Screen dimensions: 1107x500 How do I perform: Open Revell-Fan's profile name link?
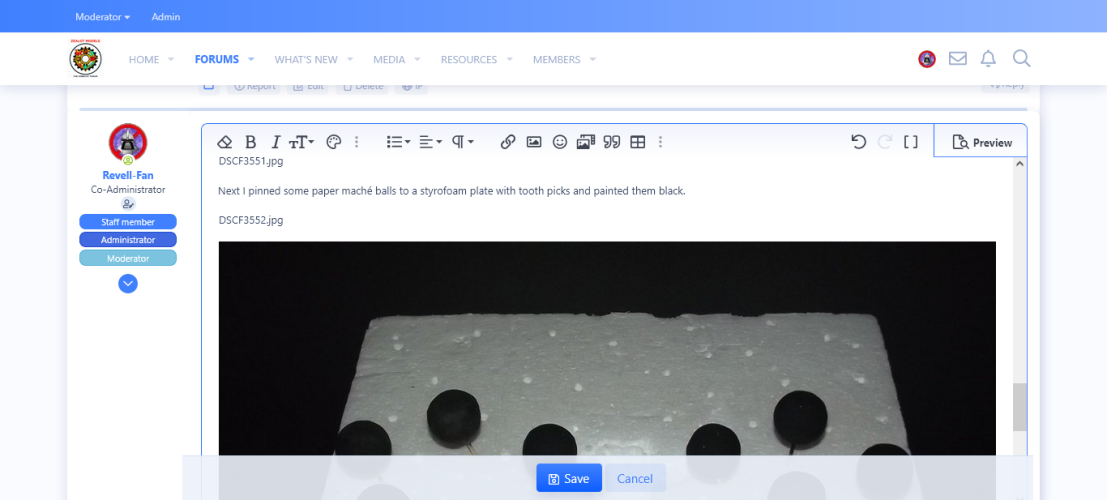point(128,176)
